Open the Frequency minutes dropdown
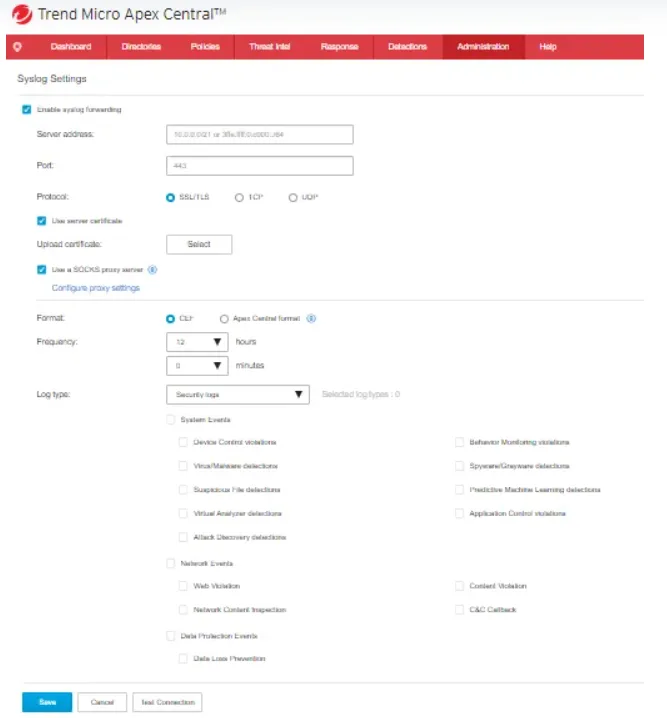This screenshot has height=718, width=667. [x=197, y=366]
